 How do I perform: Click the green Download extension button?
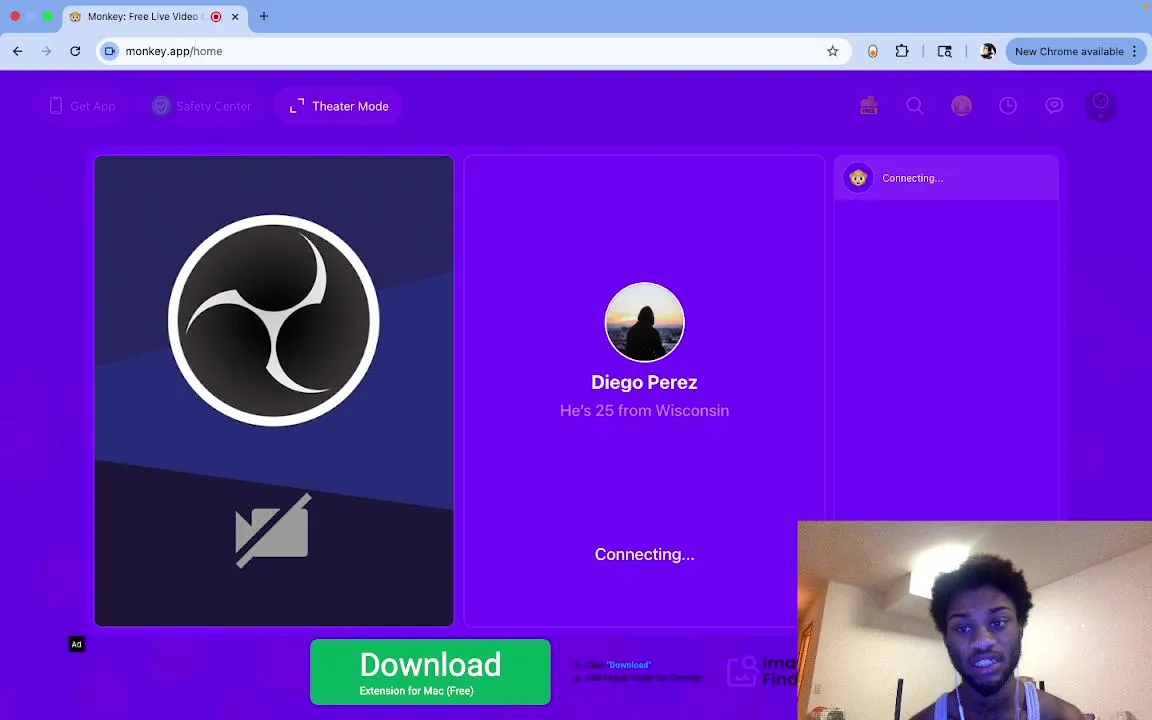pyautogui.click(x=431, y=672)
